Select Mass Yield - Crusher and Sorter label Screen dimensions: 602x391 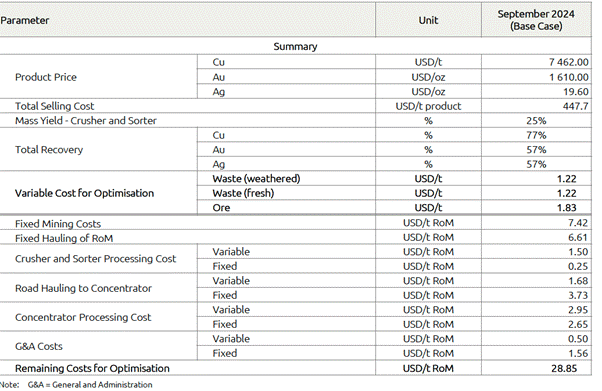click(x=86, y=121)
